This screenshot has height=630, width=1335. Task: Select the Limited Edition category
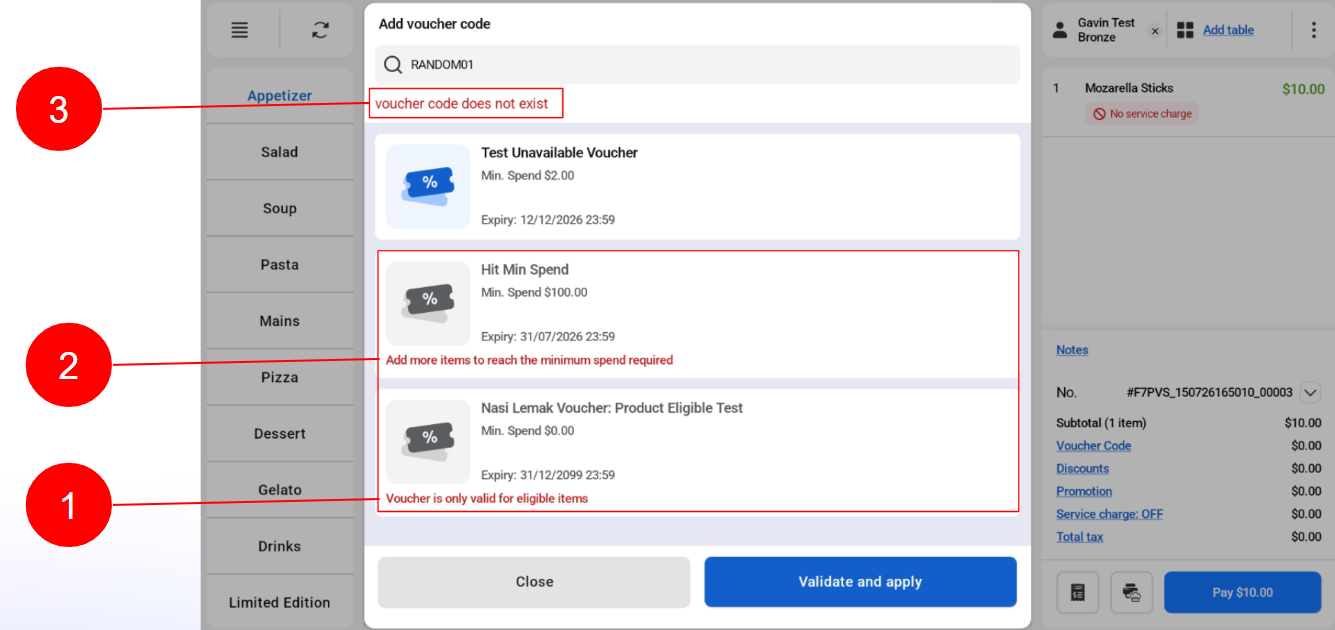coord(280,602)
